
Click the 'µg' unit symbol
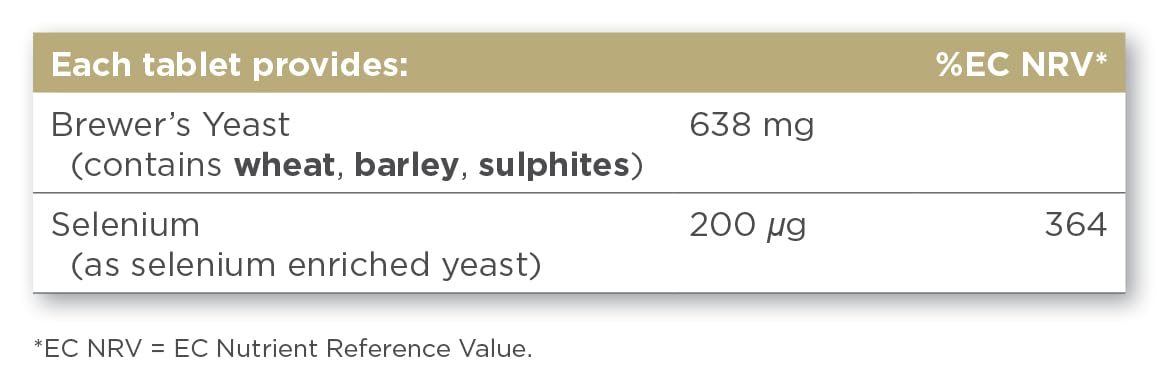tap(785, 228)
